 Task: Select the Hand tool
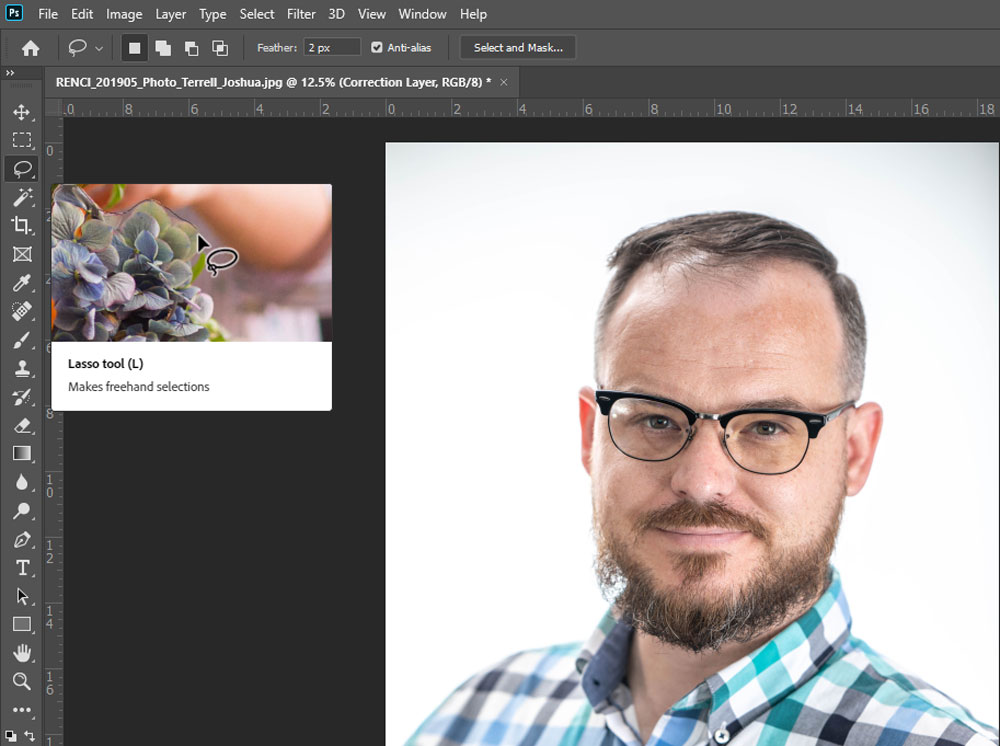pos(21,653)
